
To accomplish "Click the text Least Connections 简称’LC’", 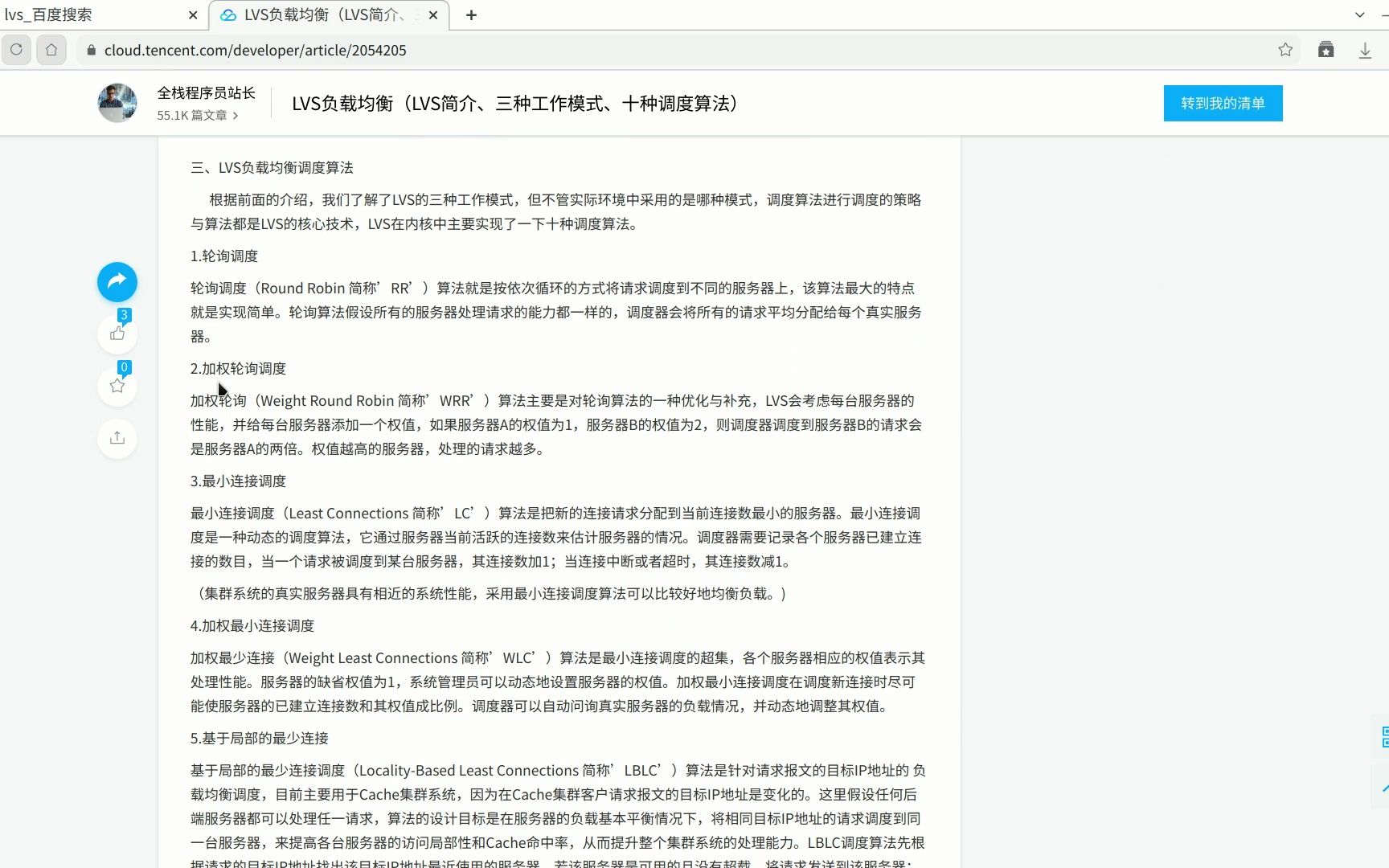I will 382,513.
